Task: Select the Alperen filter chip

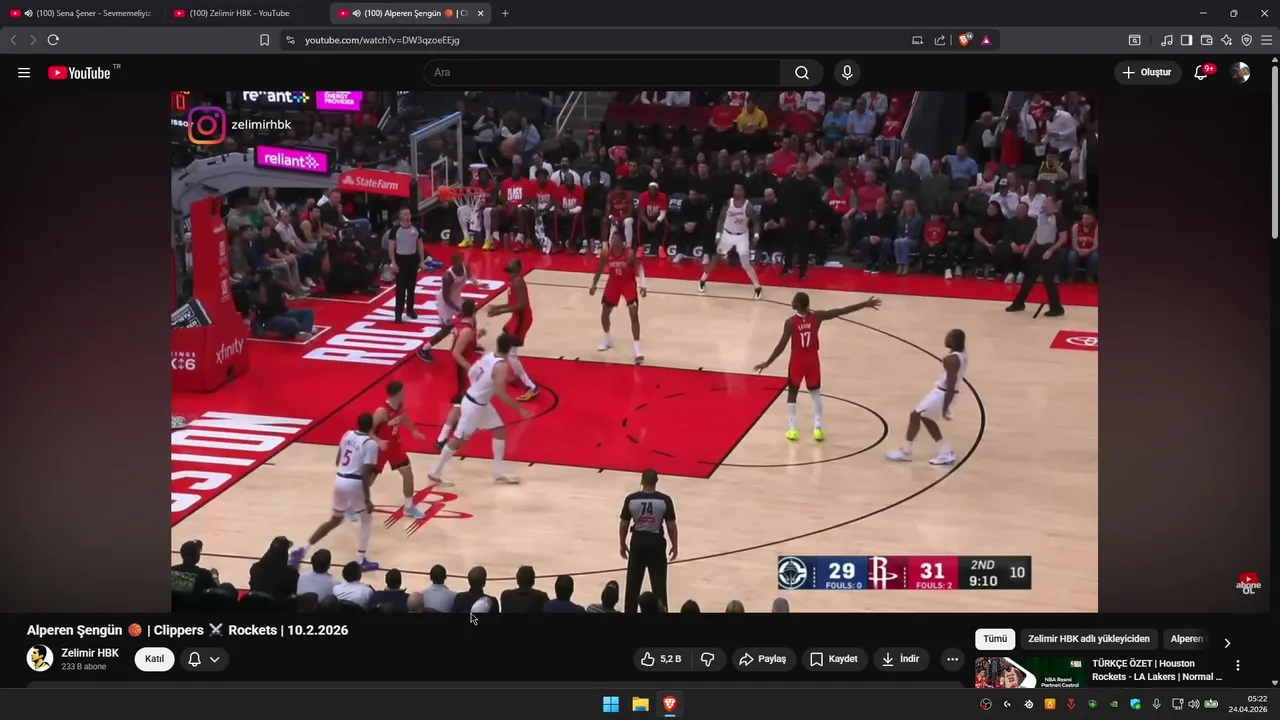Action: point(1187,639)
